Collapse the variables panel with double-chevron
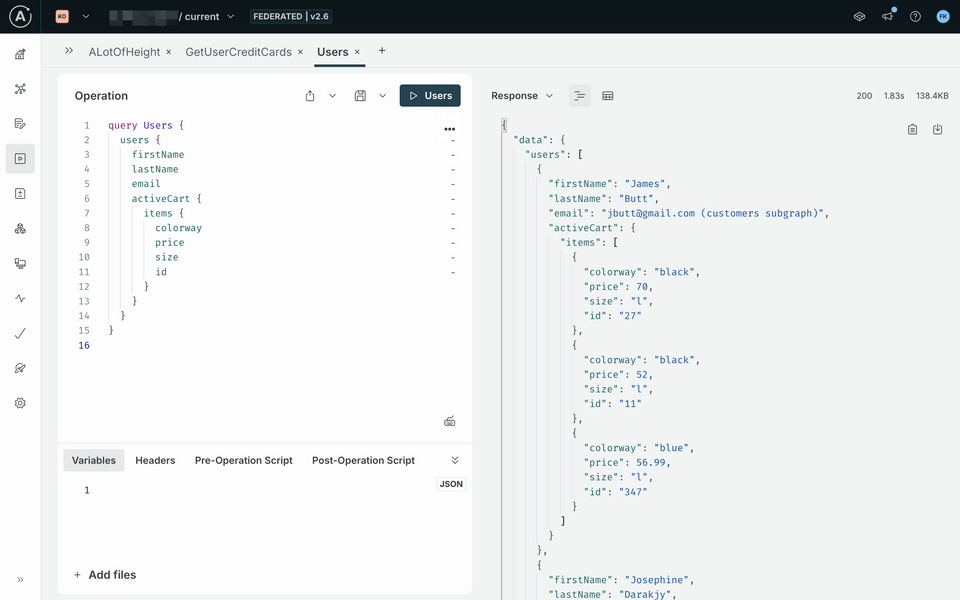Viewport: 960px width, 600px height. point(455,460)
